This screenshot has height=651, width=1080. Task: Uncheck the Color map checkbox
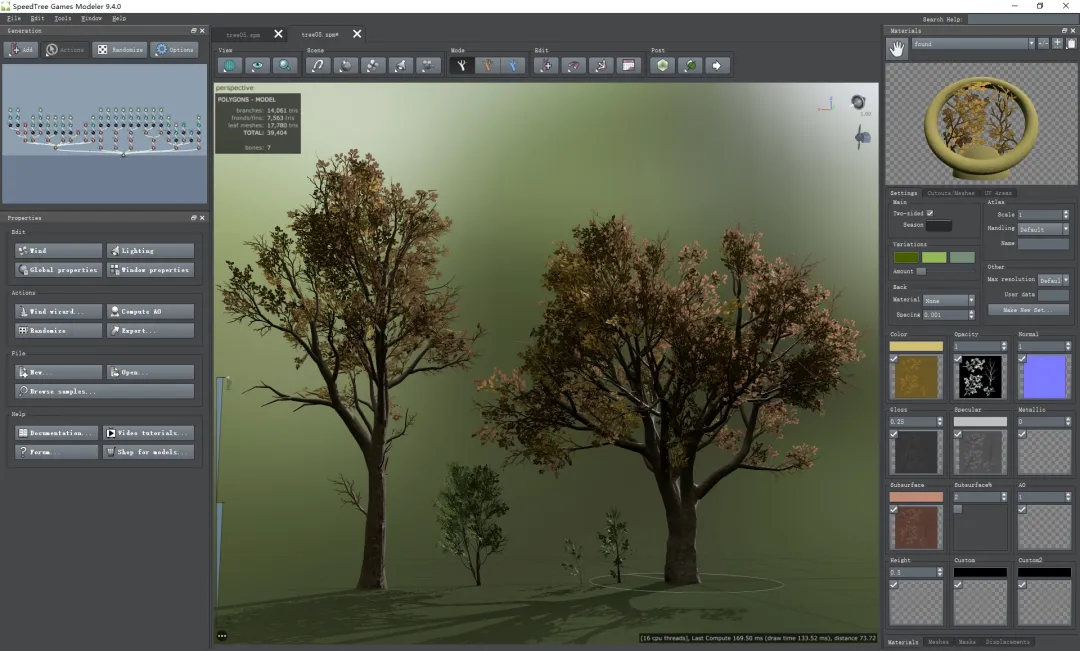tap(894, 358)
